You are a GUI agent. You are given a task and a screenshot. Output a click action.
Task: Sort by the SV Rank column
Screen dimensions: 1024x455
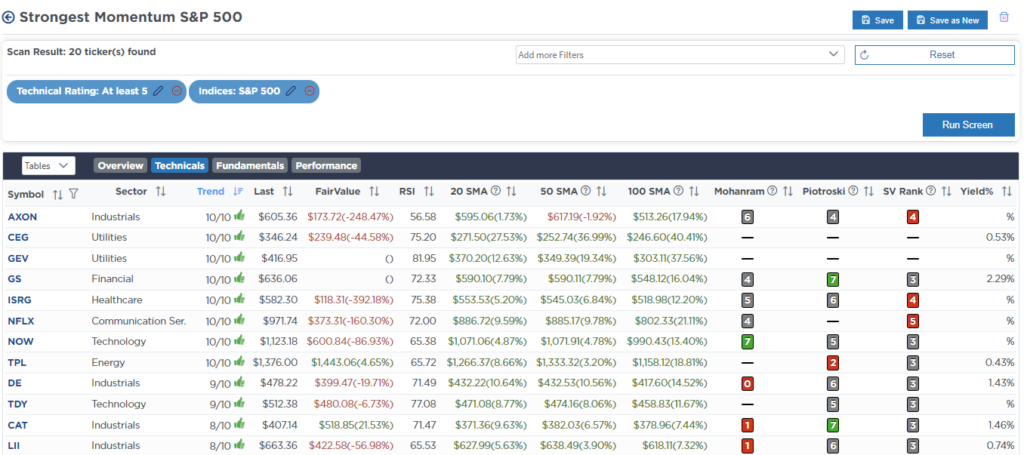(946, 191)
